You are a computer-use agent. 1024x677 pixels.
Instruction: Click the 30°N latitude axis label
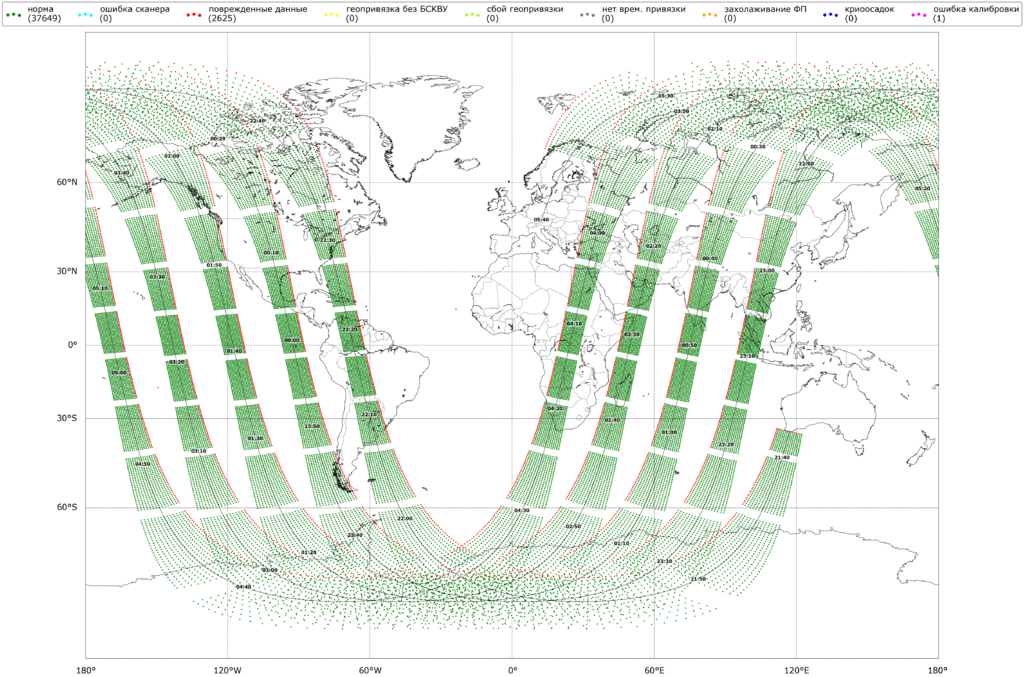click(67, 271)
